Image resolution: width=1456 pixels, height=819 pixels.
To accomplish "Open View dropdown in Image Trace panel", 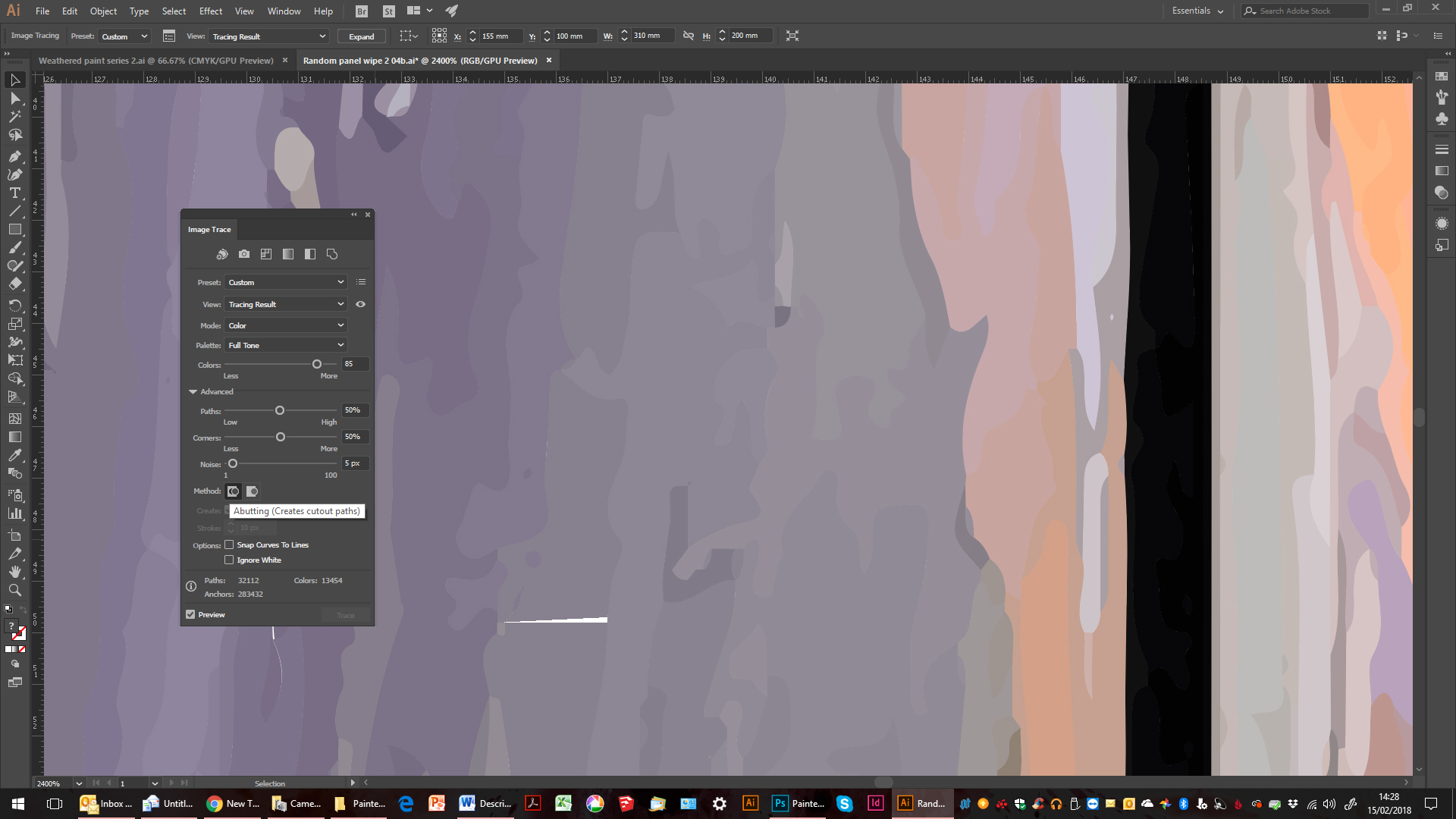I will click(286, 304).
